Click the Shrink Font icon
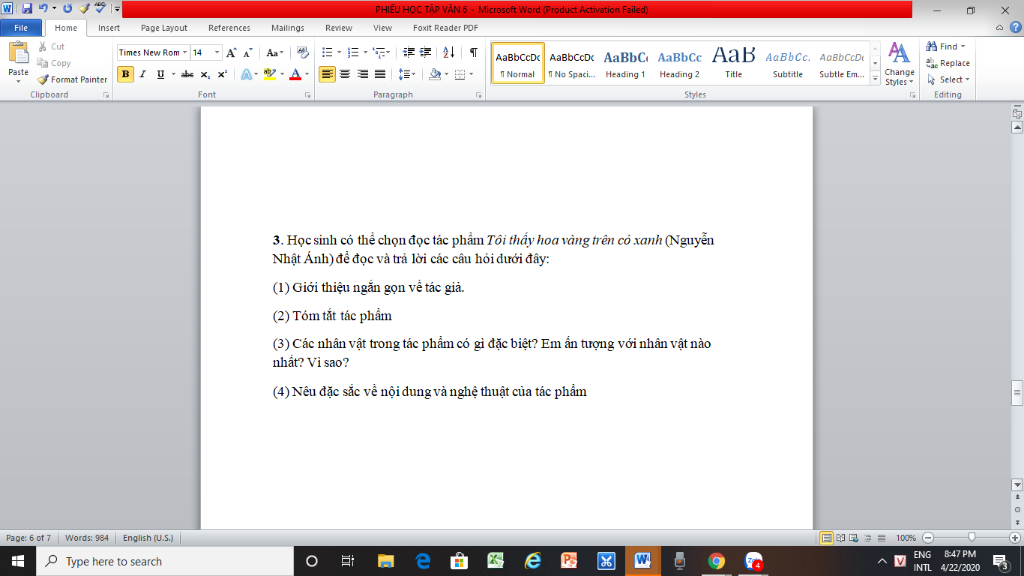 click(248, 53)
